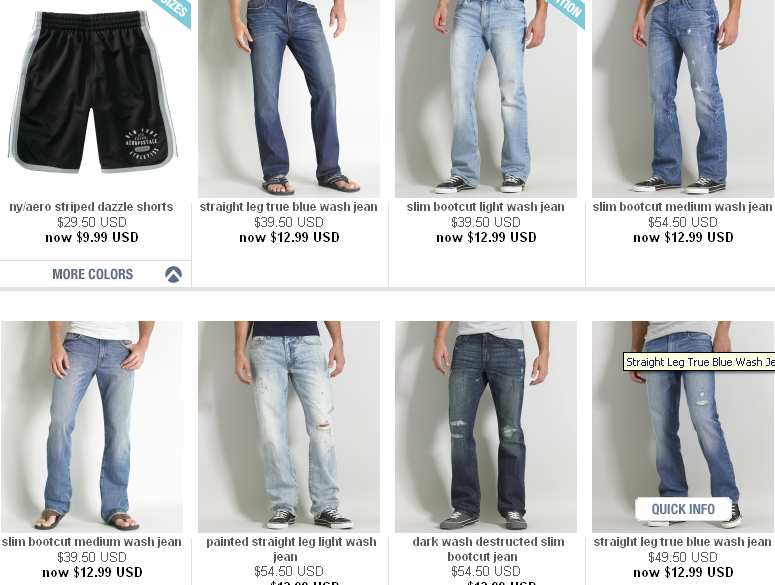Click slim bootcut light wash jean title

[486, 207]
